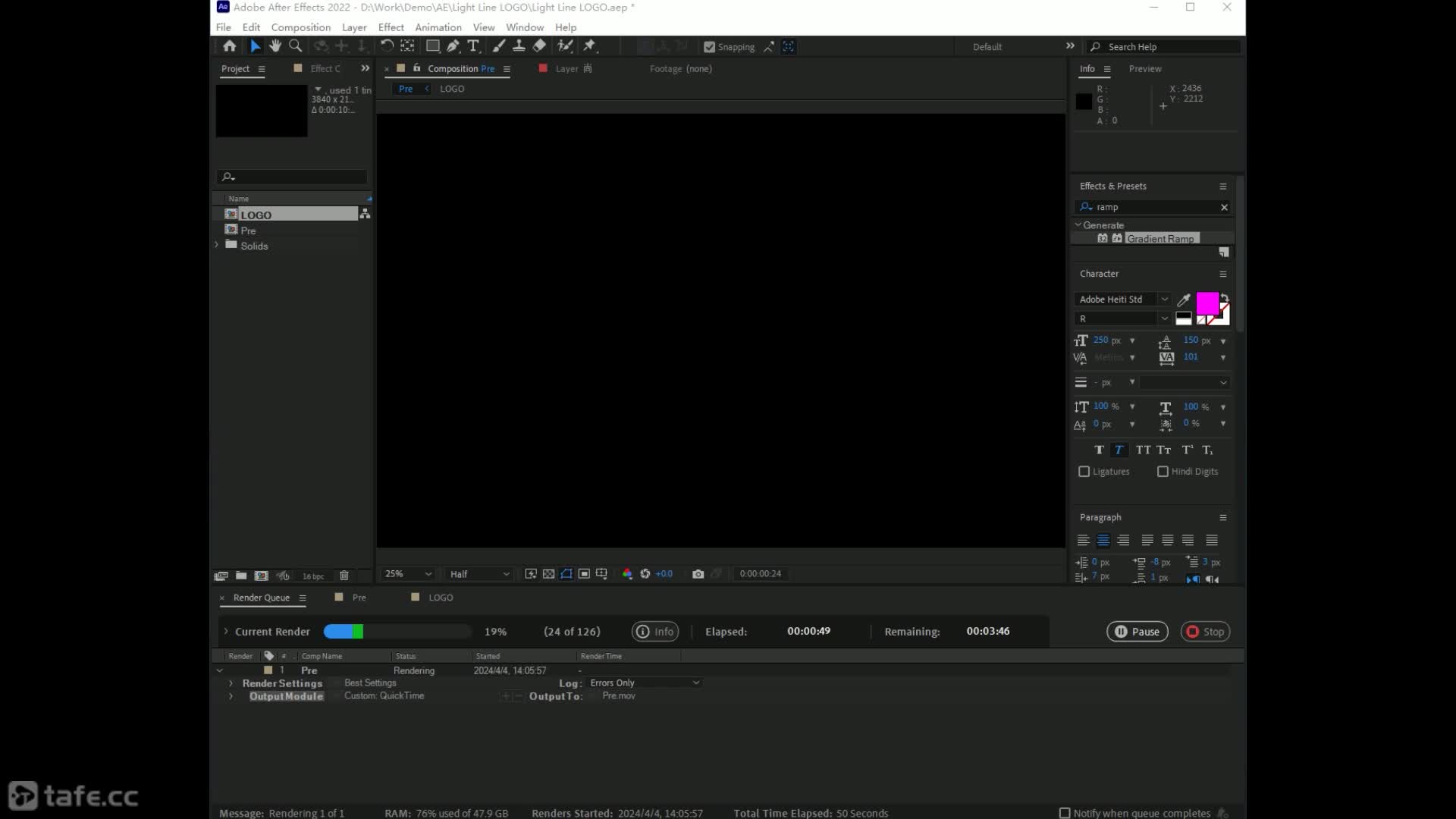This screenshot has width=1456, height=819.
Task: Expand the Render Settings row
Action: coord(231,684)
